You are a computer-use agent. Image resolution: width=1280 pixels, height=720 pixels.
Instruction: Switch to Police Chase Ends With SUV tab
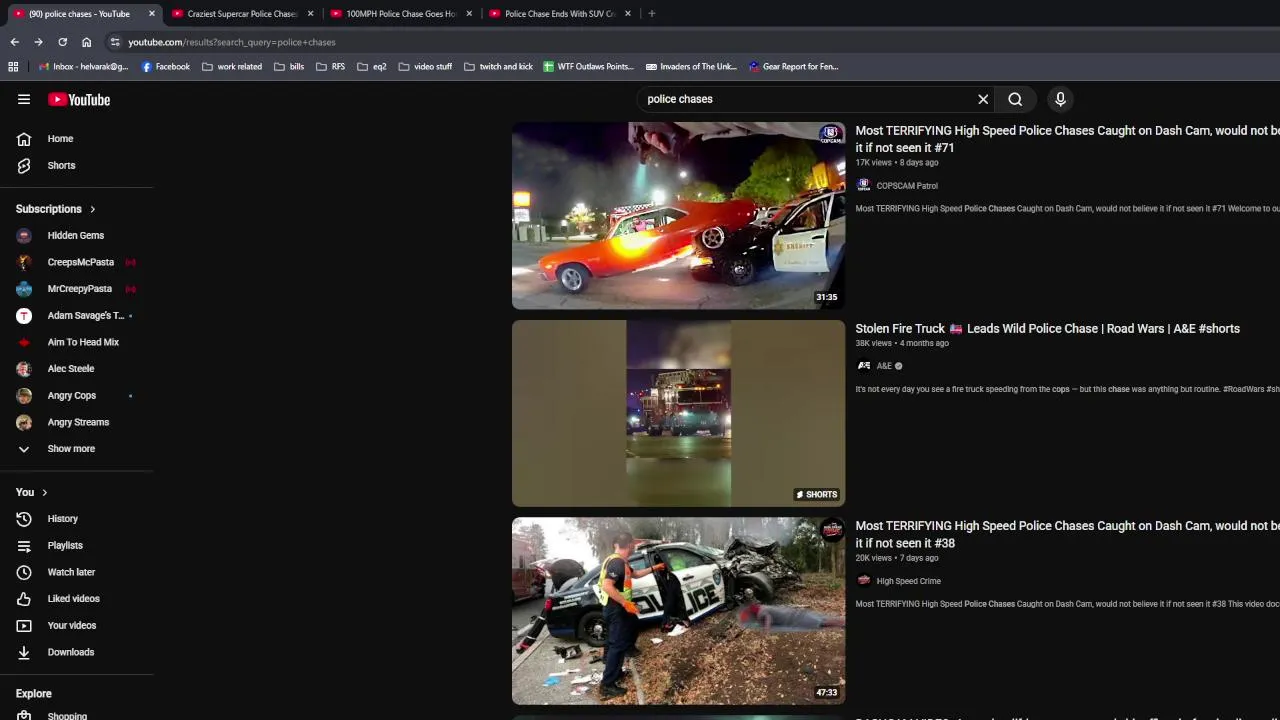(558, 14)
